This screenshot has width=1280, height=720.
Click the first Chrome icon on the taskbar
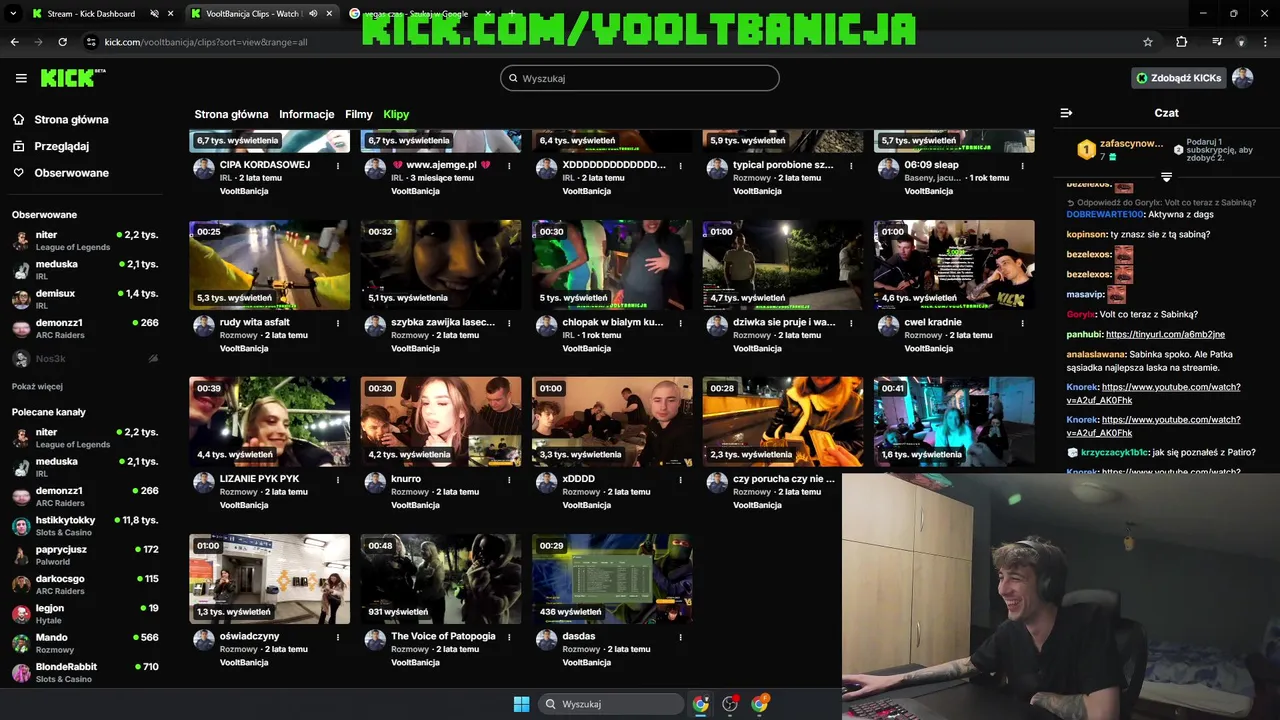(x=700, y=704)
